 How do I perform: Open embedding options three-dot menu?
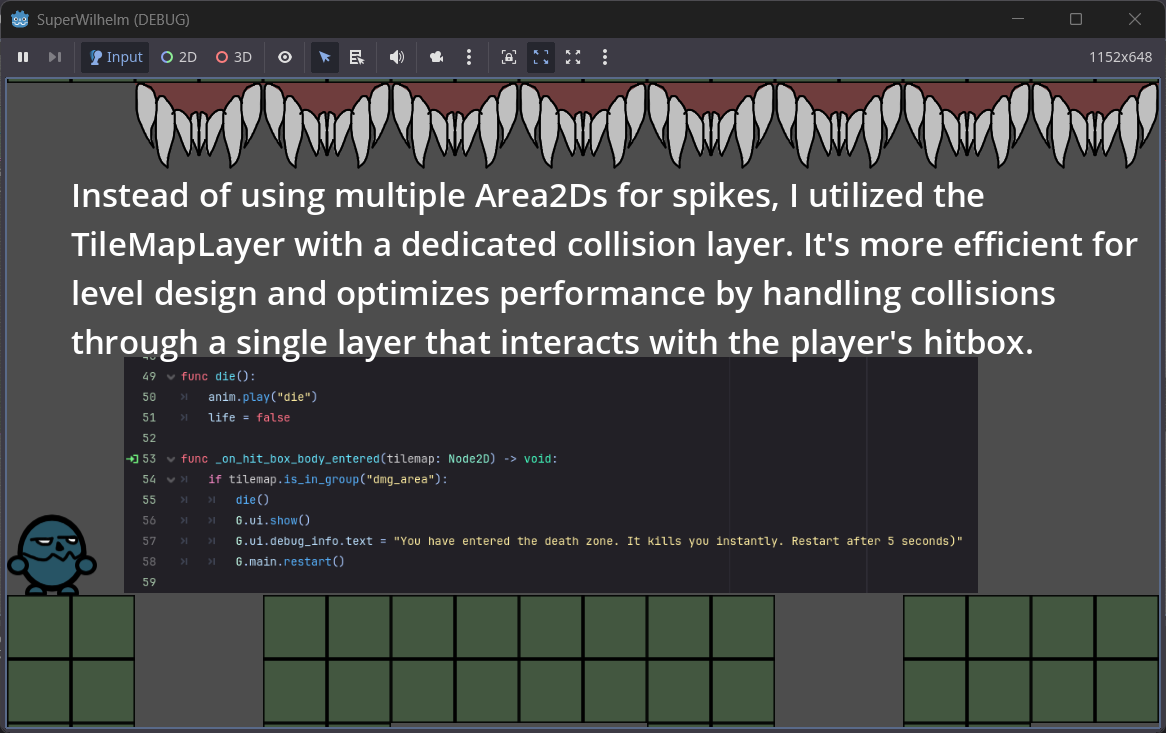click(605, 57)
